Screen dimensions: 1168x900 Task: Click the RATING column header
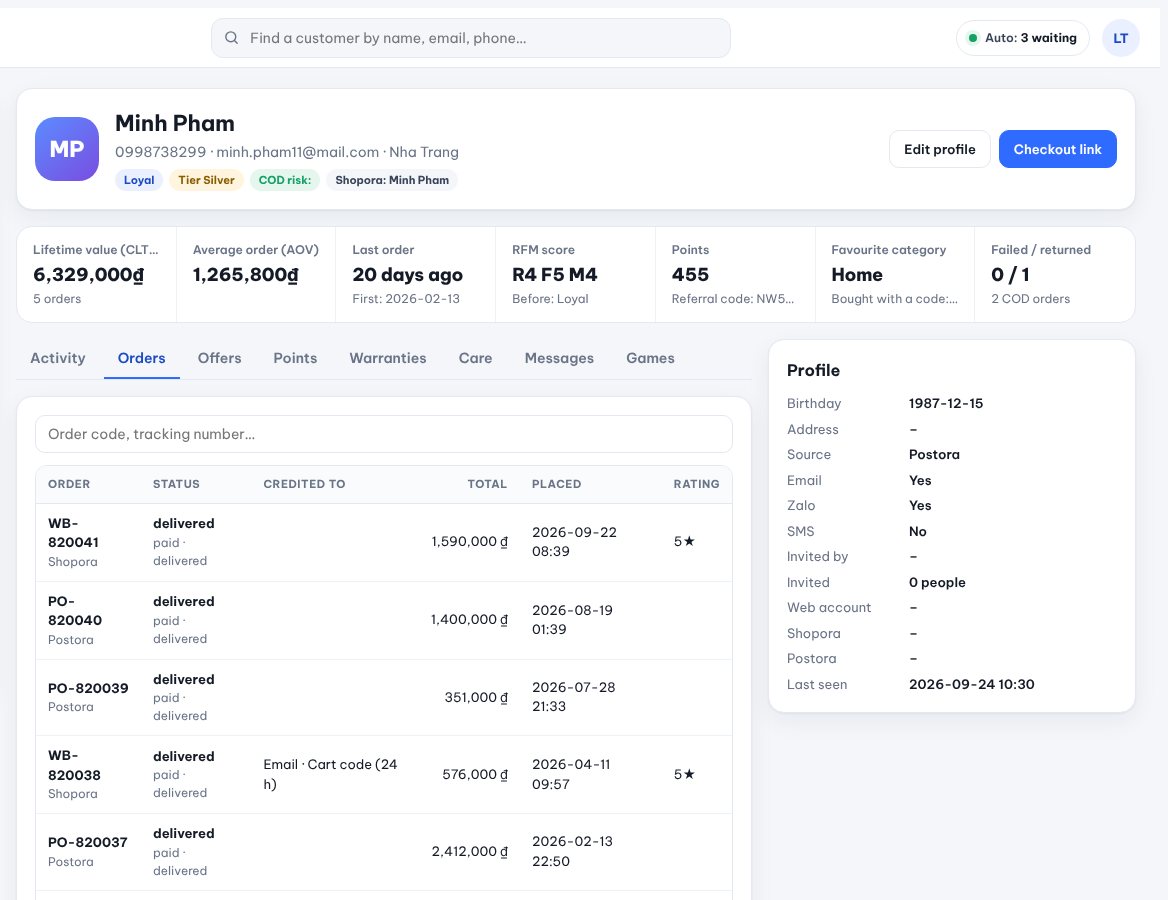[696, 484]
